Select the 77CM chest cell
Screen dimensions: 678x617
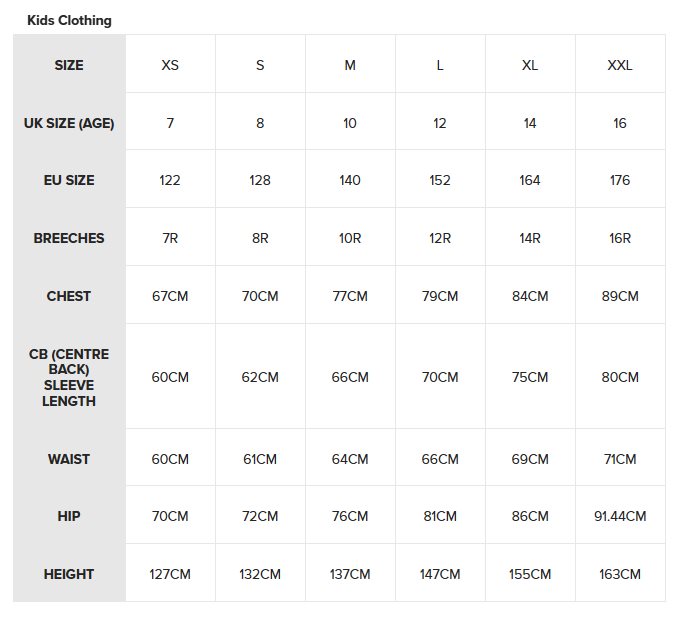(x=350, y=296)
